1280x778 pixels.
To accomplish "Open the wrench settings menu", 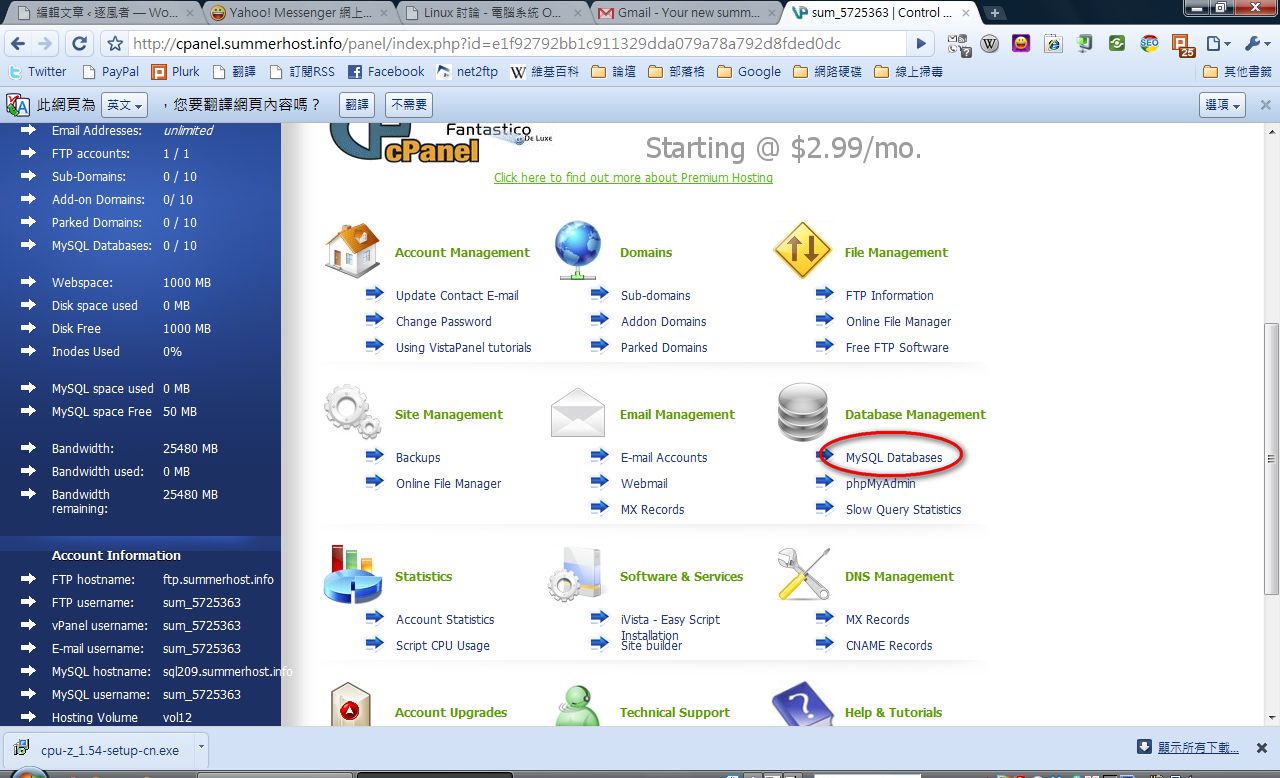I will pos(1257,44).
